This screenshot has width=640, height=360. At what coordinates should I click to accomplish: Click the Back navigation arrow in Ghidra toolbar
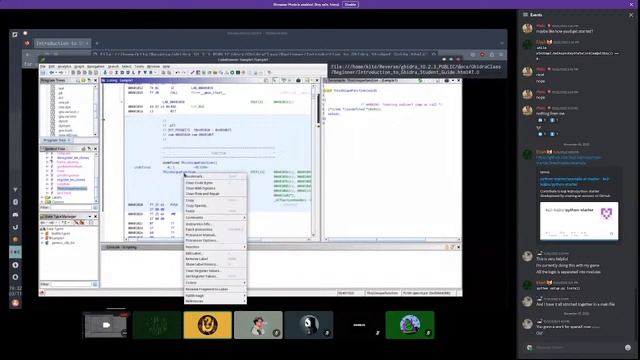point(51,73)
